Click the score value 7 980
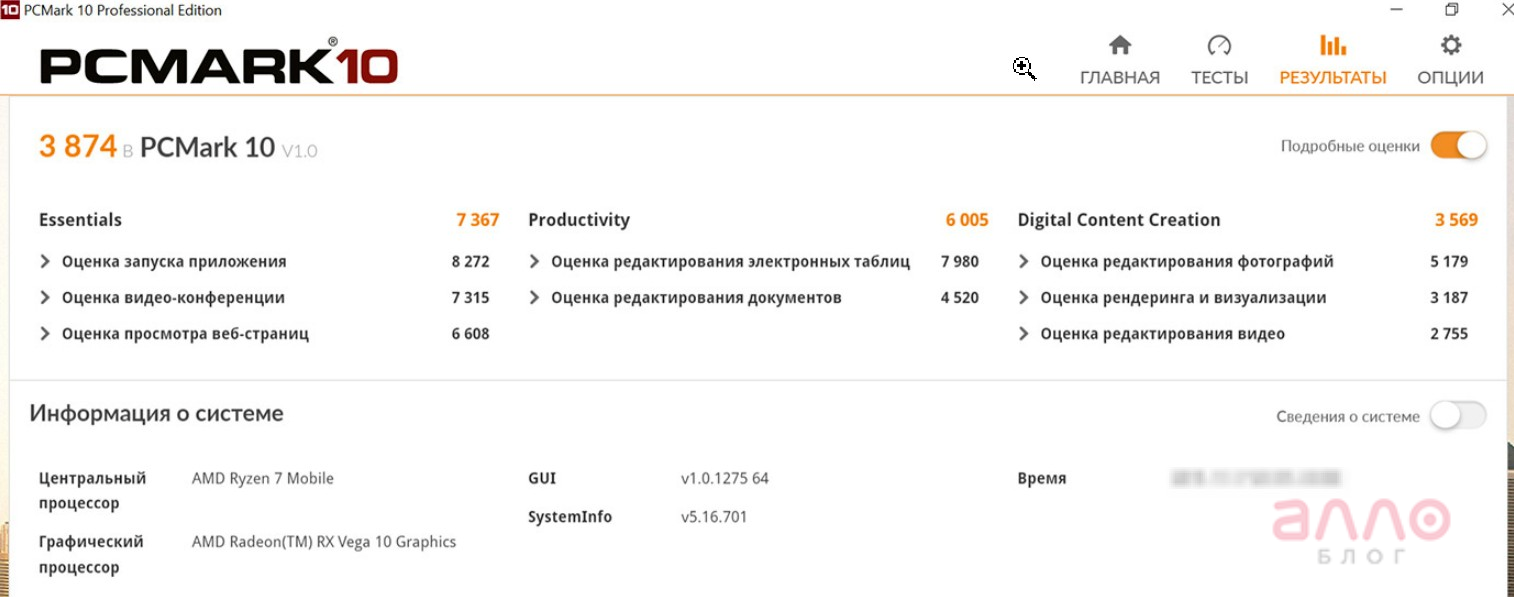The image size is (1514, 597). coord(960,262)
